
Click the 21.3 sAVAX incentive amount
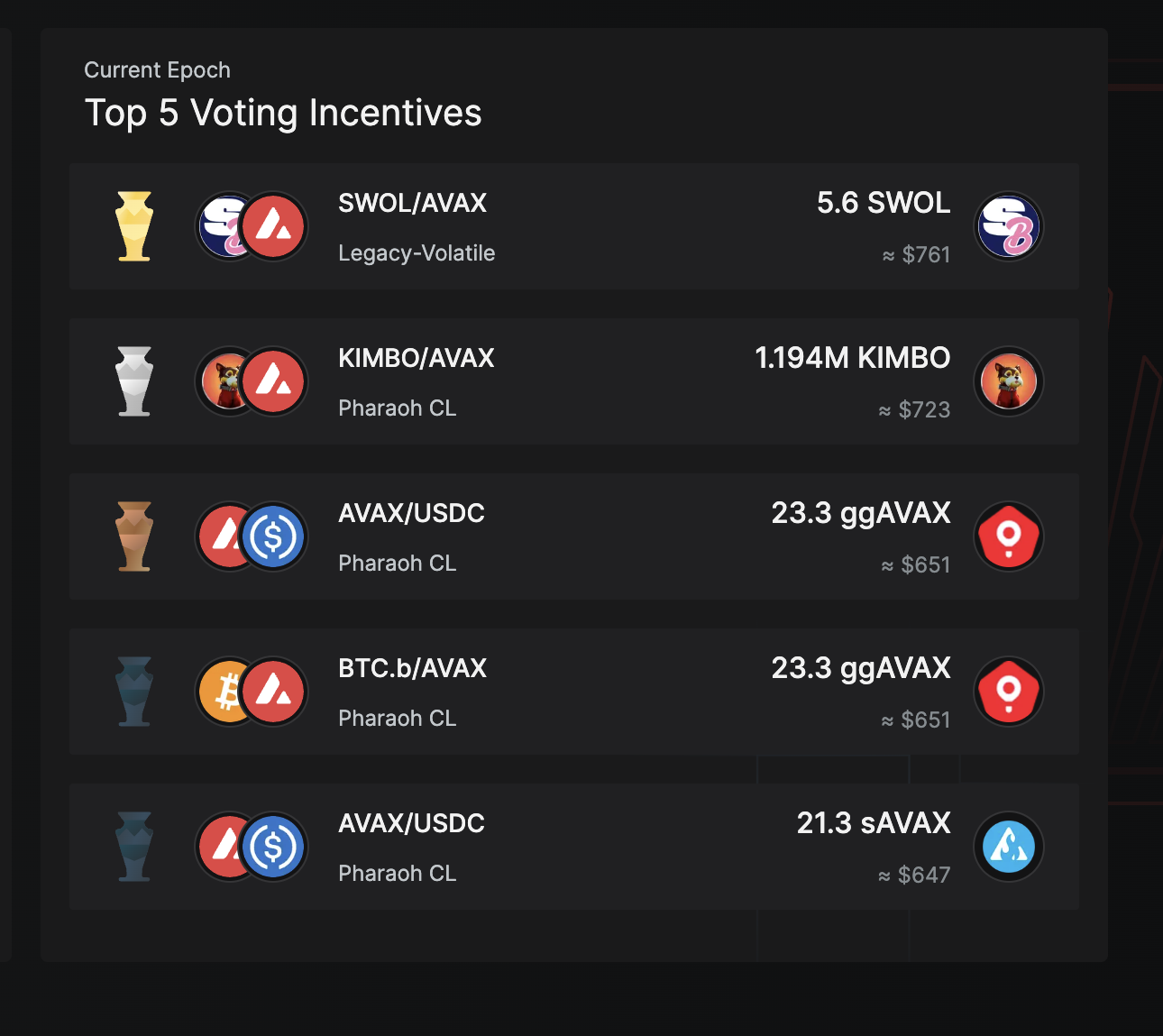(873, 823)
